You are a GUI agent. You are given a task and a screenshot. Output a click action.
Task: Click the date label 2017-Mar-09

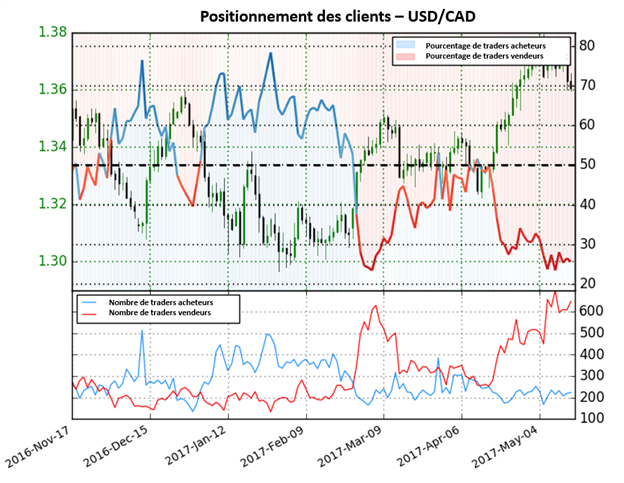tap(350, 446)
